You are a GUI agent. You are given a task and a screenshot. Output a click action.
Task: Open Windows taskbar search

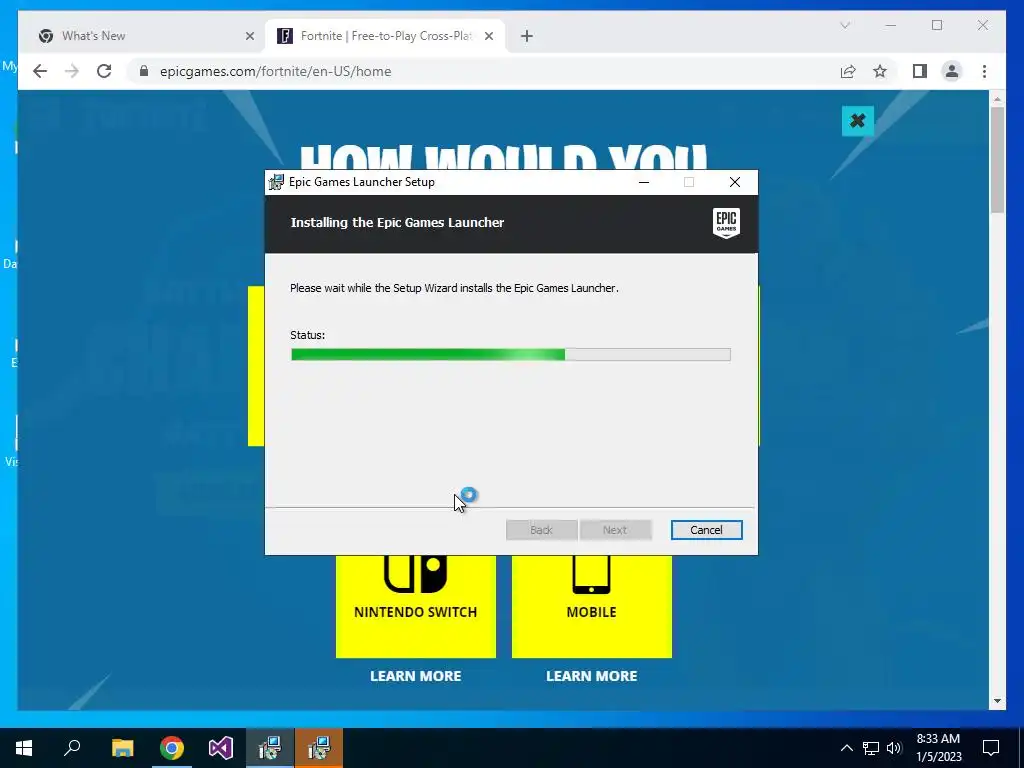click(x=72, y=748)
